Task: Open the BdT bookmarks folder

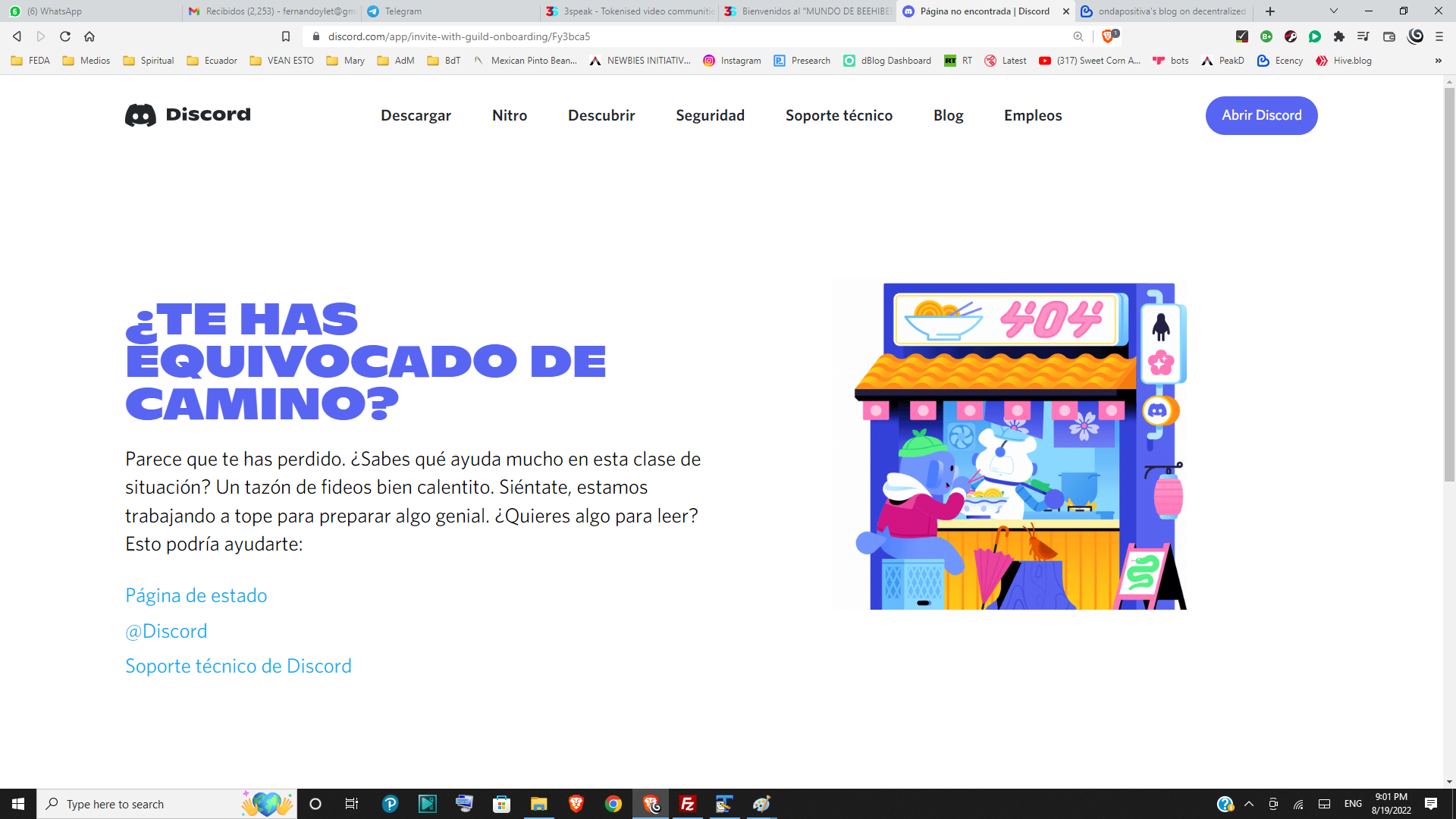Action: (444, 61)
